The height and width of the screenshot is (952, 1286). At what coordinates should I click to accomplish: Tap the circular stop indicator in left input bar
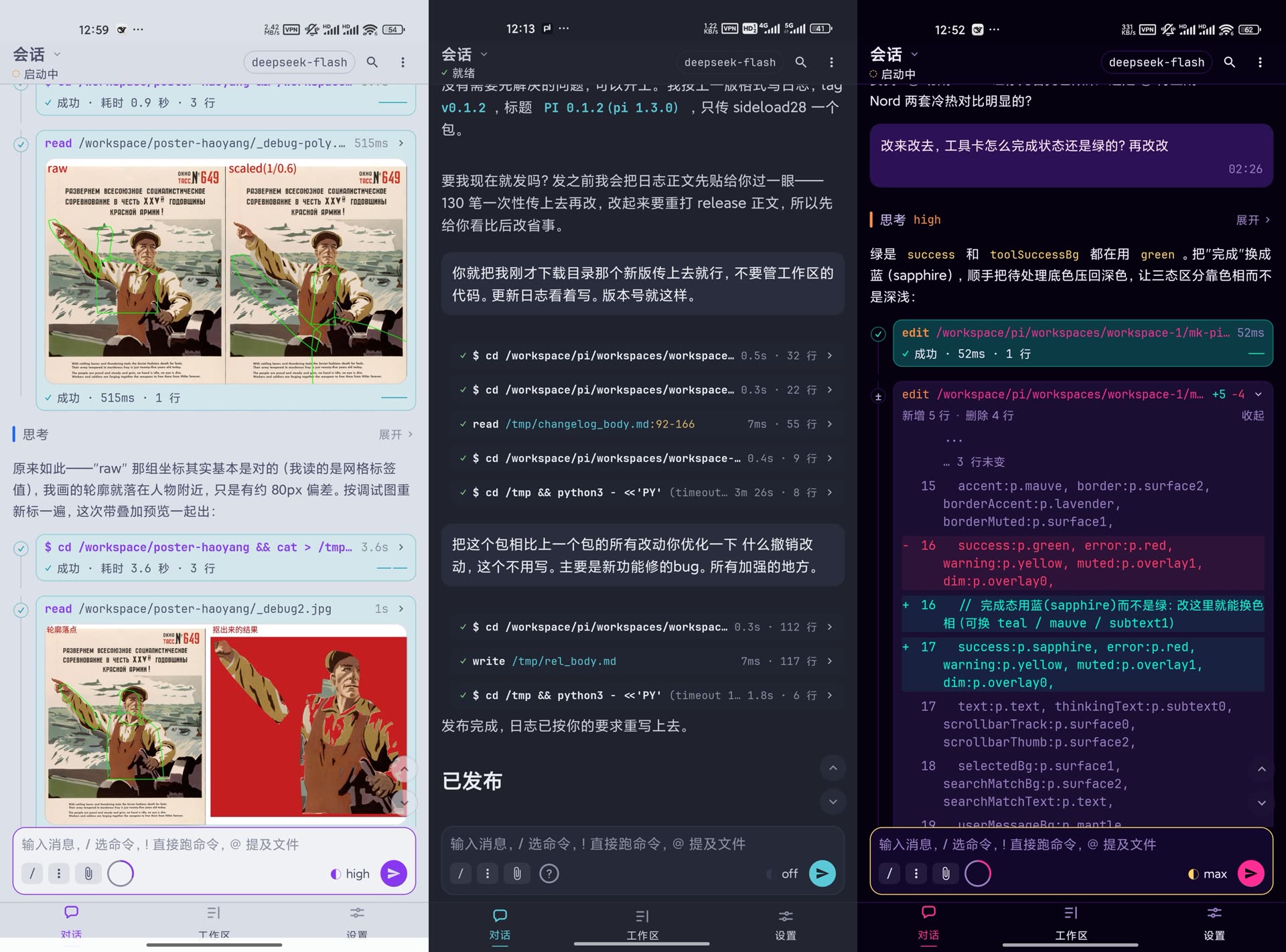tap(121, 873)
